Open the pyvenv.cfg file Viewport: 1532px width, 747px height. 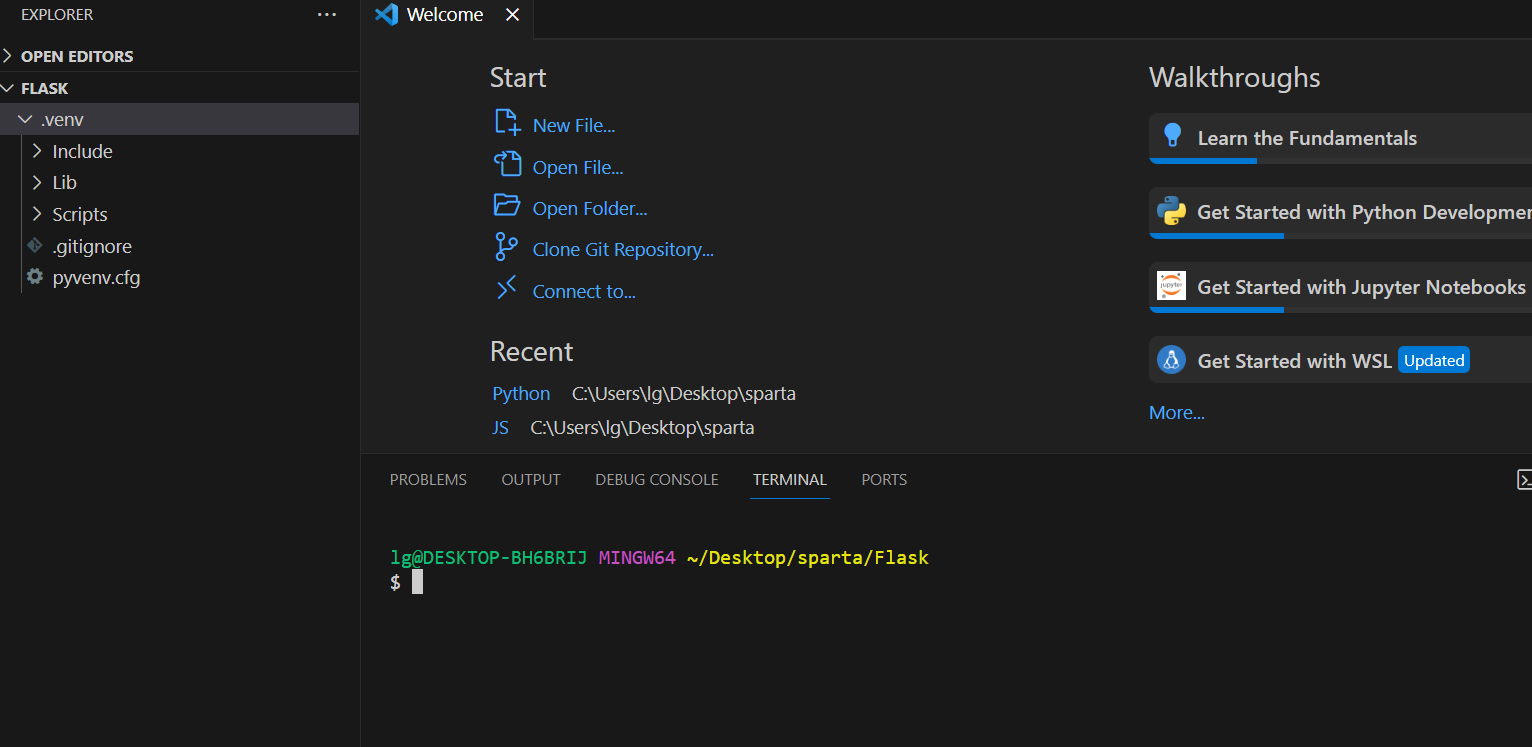[180, 277]
